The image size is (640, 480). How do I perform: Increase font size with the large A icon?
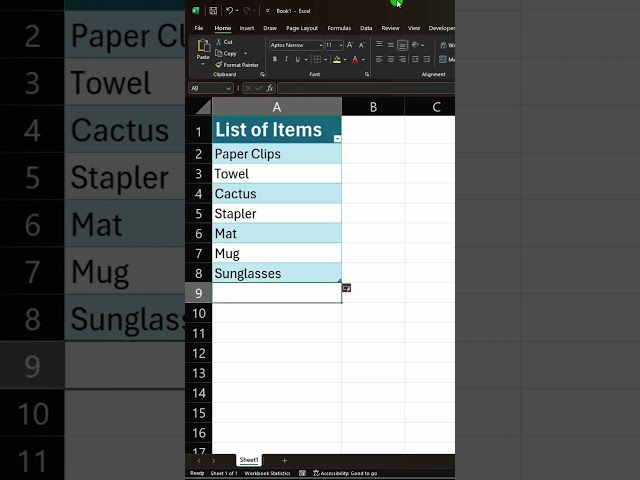350,45
